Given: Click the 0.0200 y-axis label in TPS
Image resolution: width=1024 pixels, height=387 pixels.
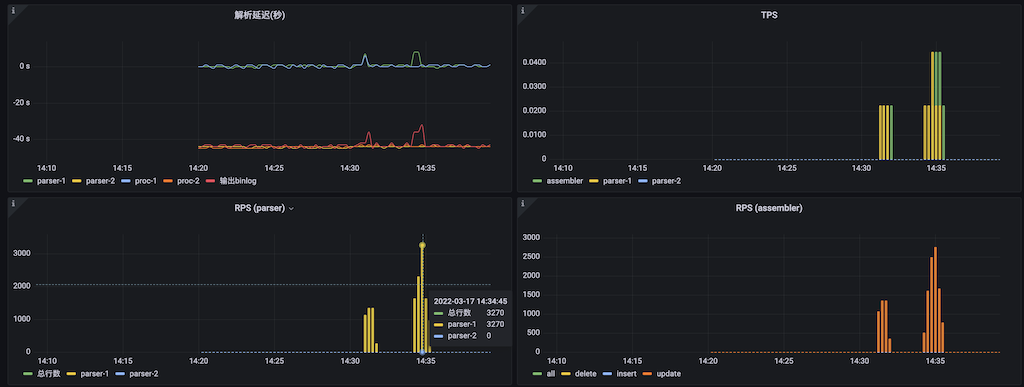Looking at the screenshot, I should click(533, 111).
